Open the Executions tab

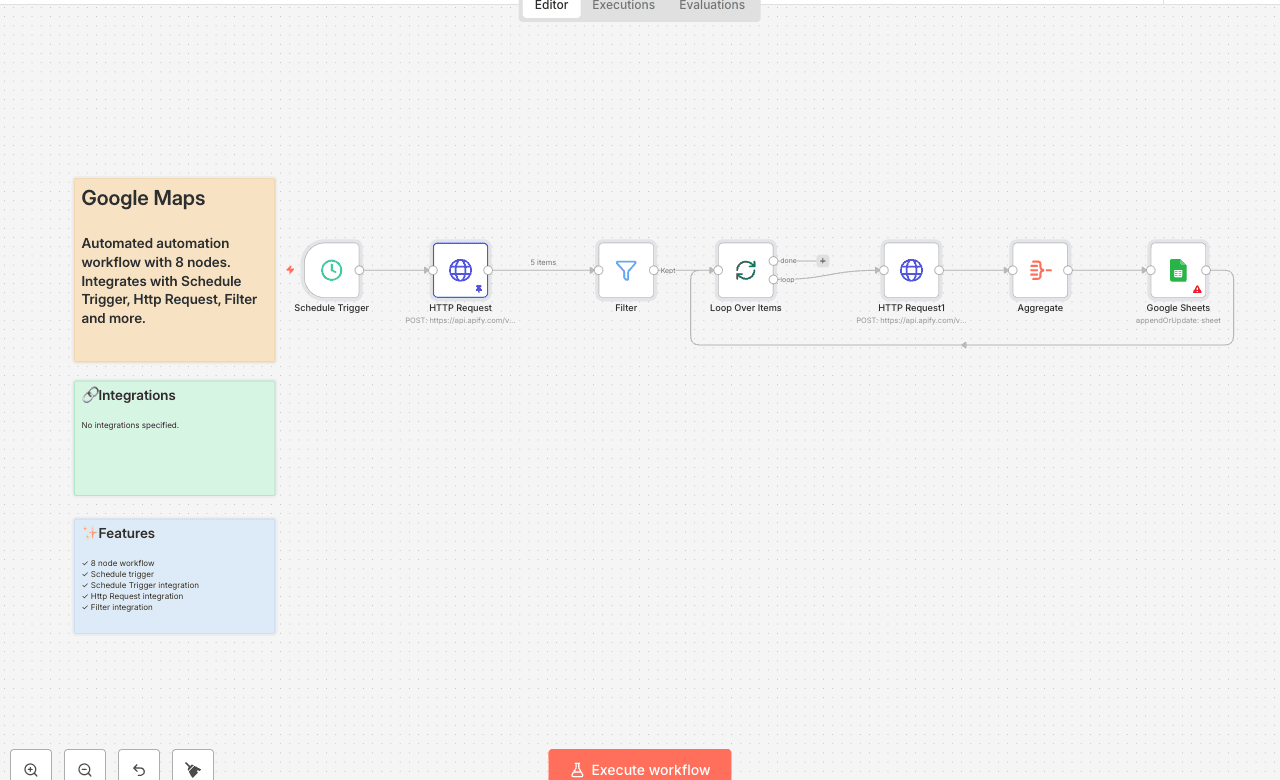[623, 6]
